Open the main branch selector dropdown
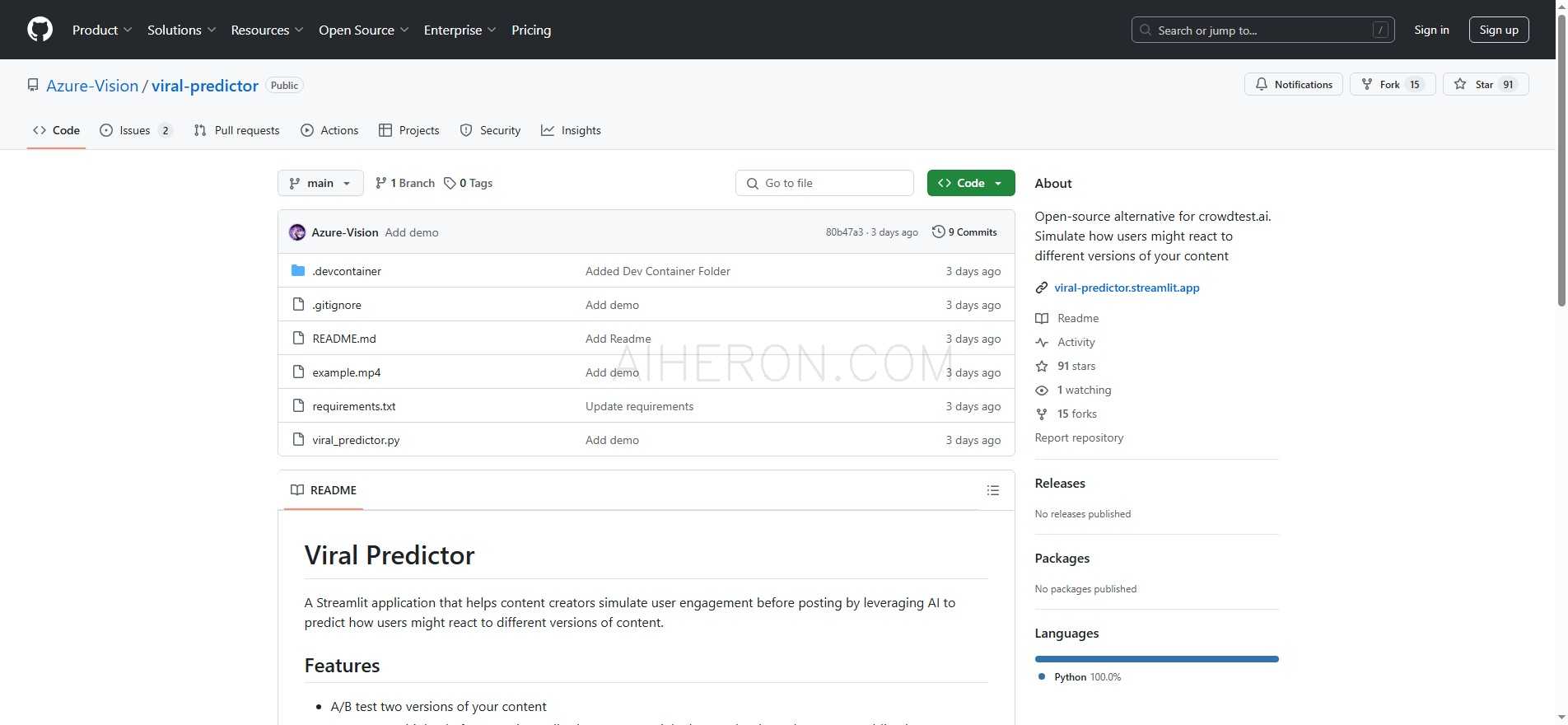 320,183
